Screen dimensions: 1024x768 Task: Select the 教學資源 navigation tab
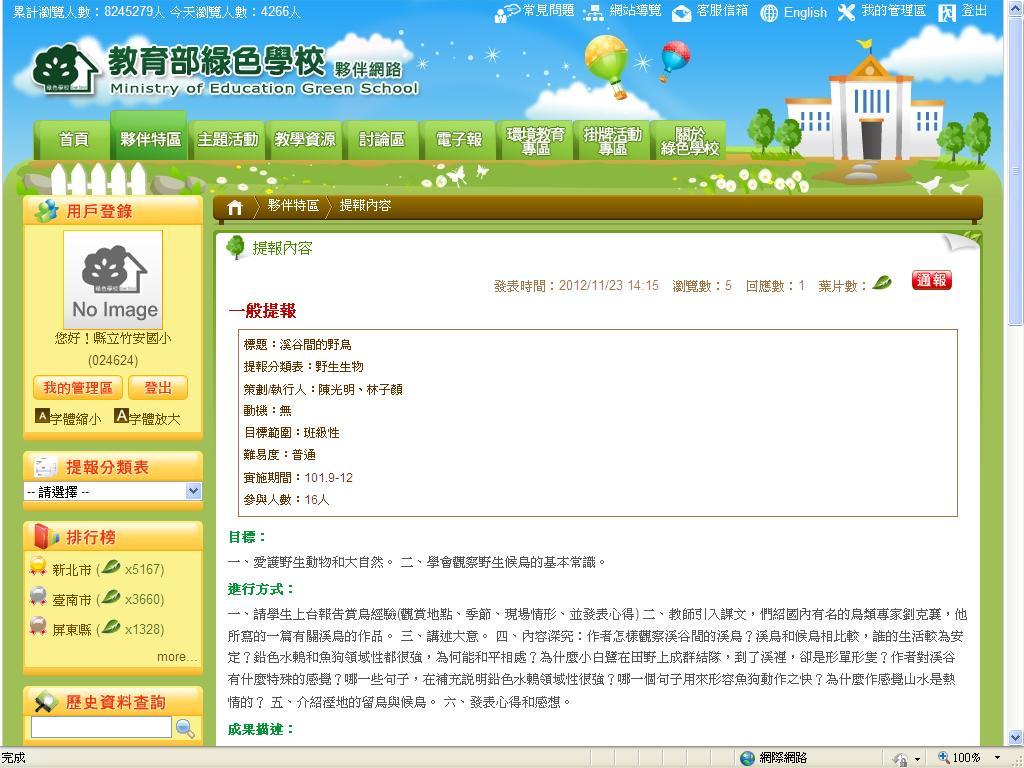point(305,140)
